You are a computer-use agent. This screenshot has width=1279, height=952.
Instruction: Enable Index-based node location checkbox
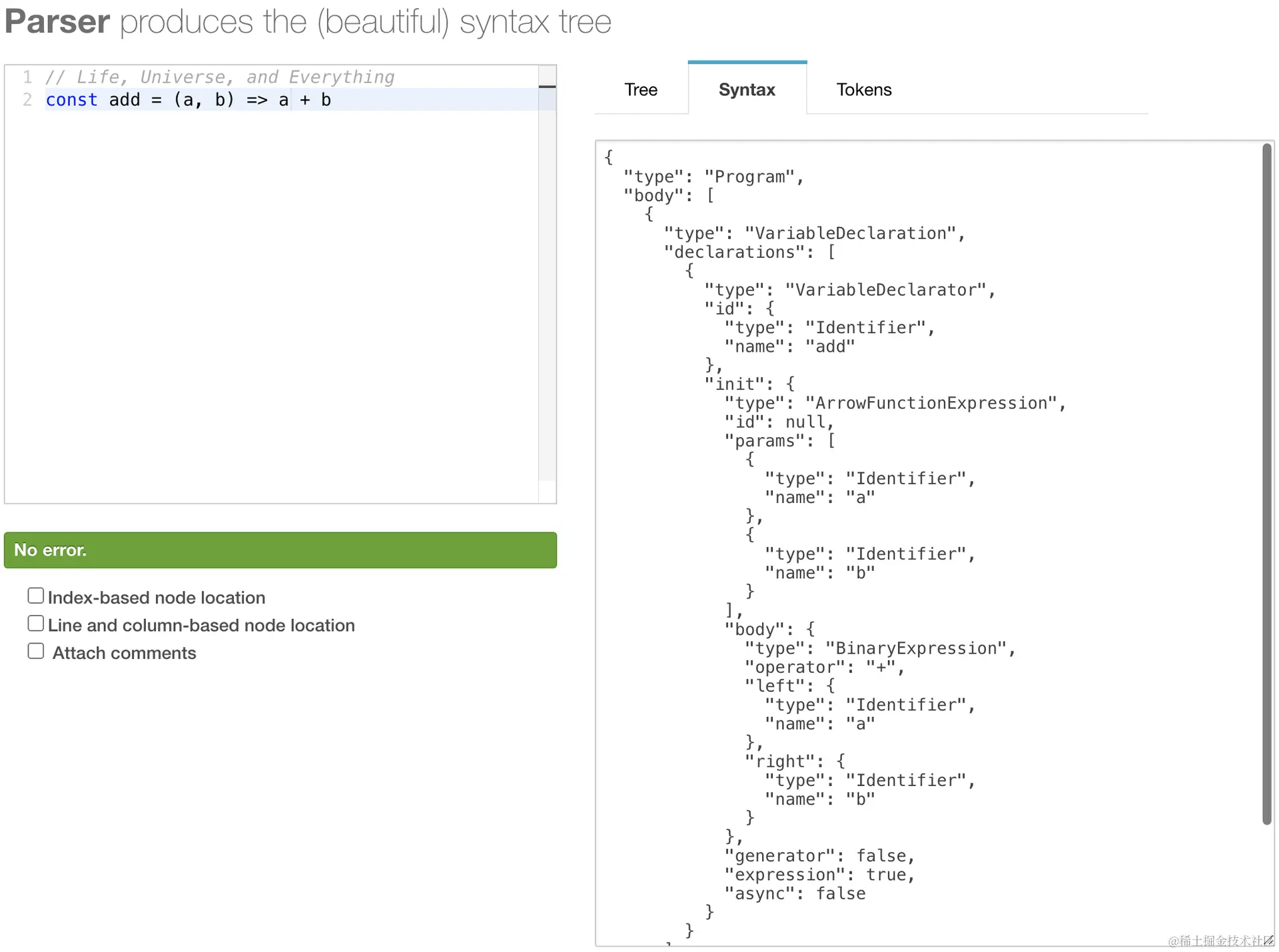pyautogui.click(x=36, y=596)
